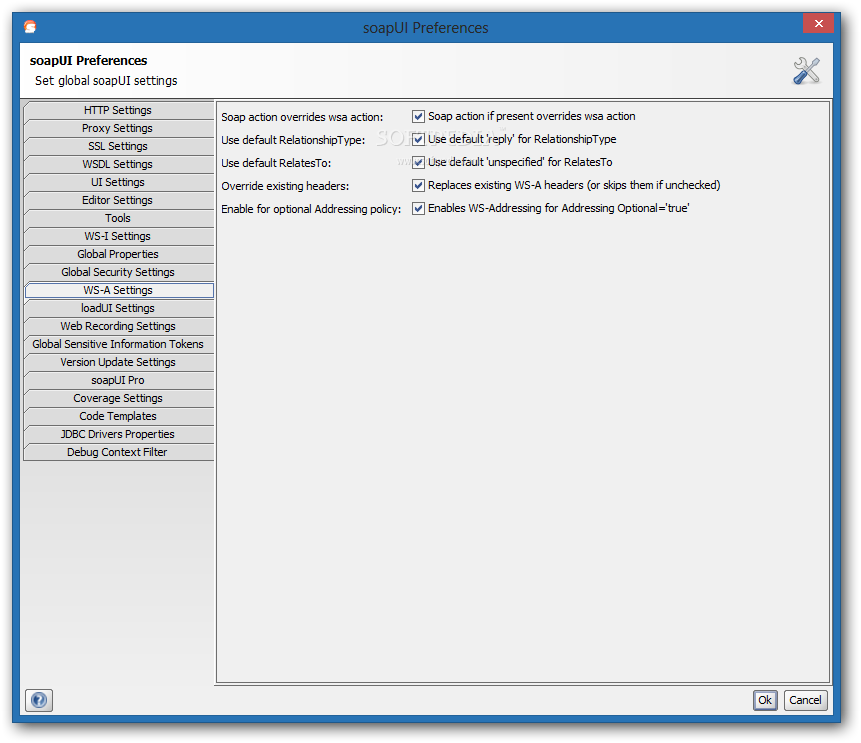Select Coverage Settings tab
This screenshot has height=743, width=861.
pos(119,399)
